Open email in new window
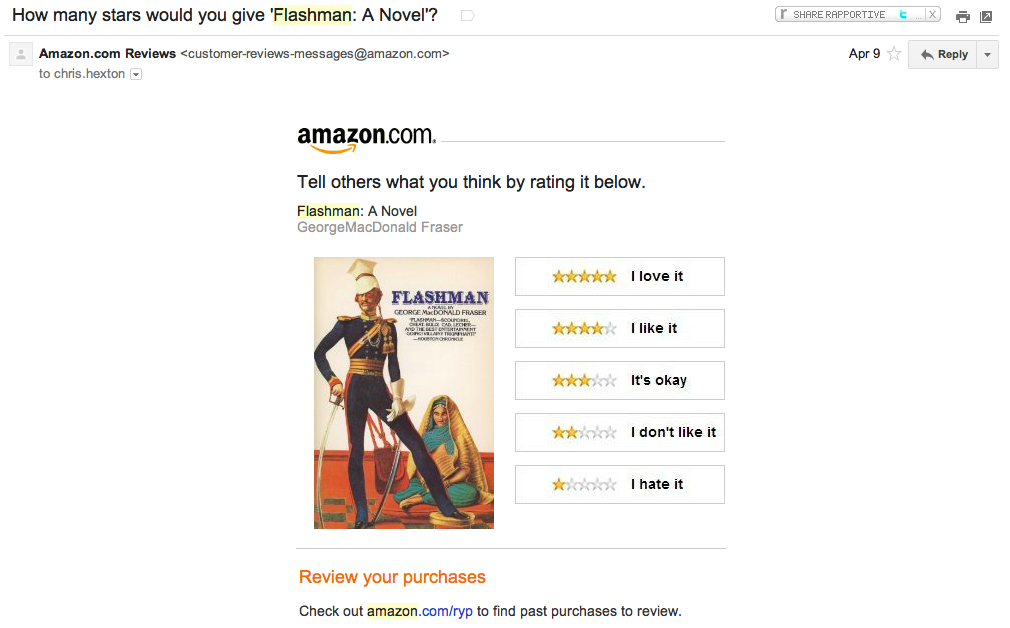Image resolution: width=1010 pixels, height=628 pixels. click(x=986, y=16)
